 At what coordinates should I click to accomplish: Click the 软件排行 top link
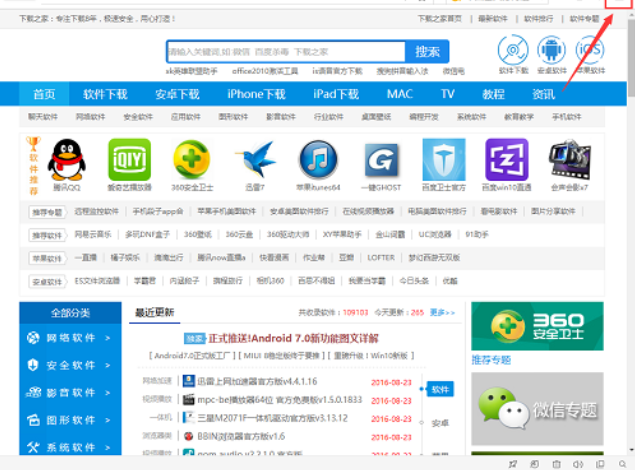pos(539,19)
